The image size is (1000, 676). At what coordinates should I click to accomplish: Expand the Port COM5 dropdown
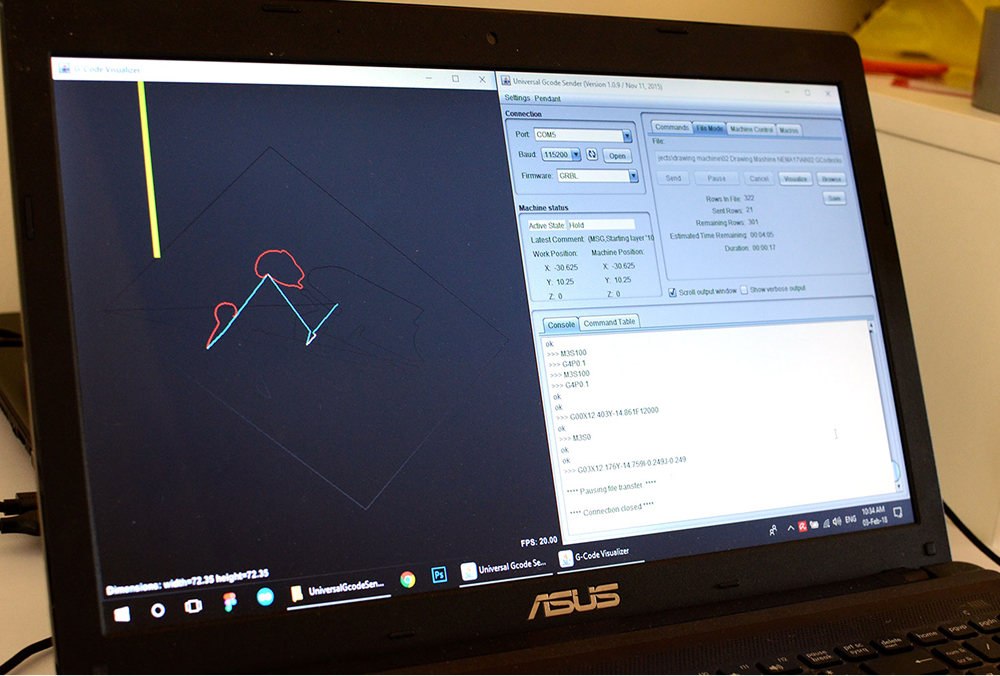pyautogui.click(x=627, y=136)
